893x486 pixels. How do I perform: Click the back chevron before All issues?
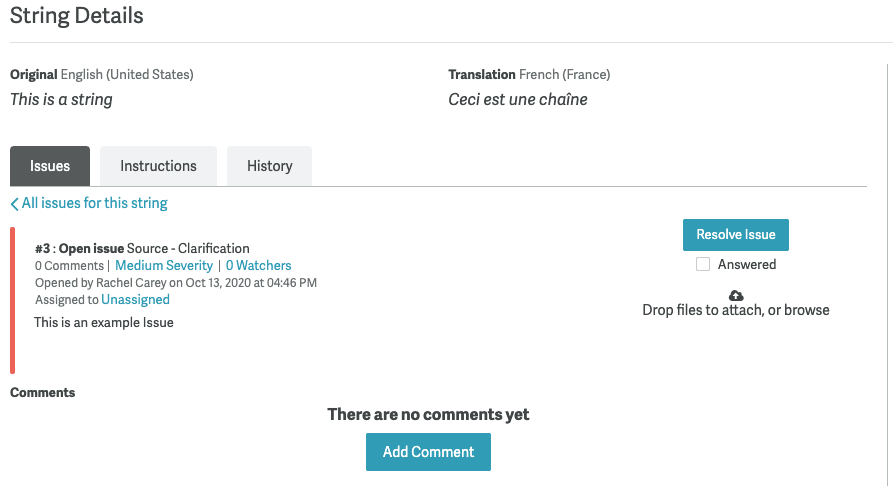click(x=15, y=204)
